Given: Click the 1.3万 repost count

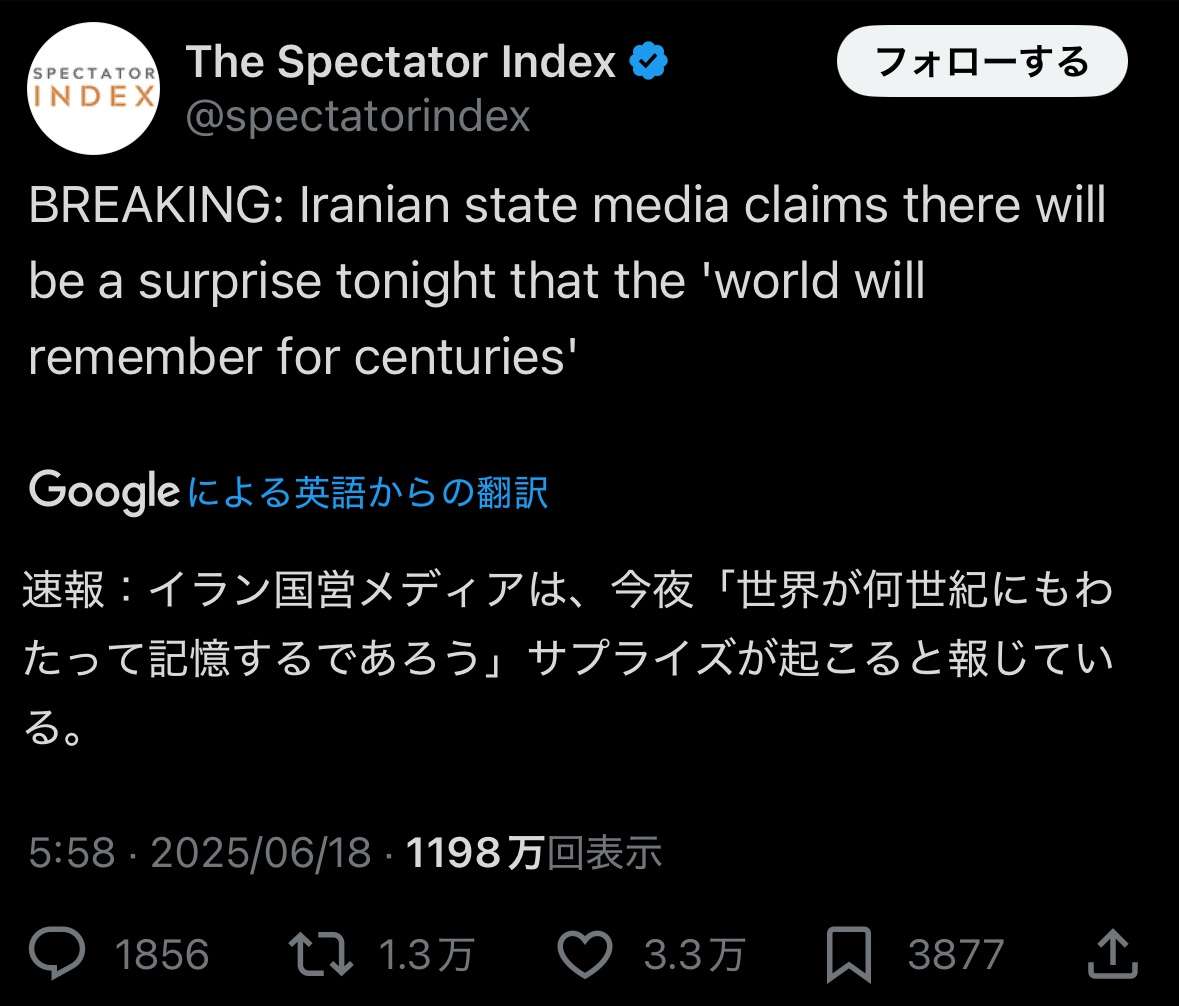Looking at the screenshot, I should coord(425,955).
